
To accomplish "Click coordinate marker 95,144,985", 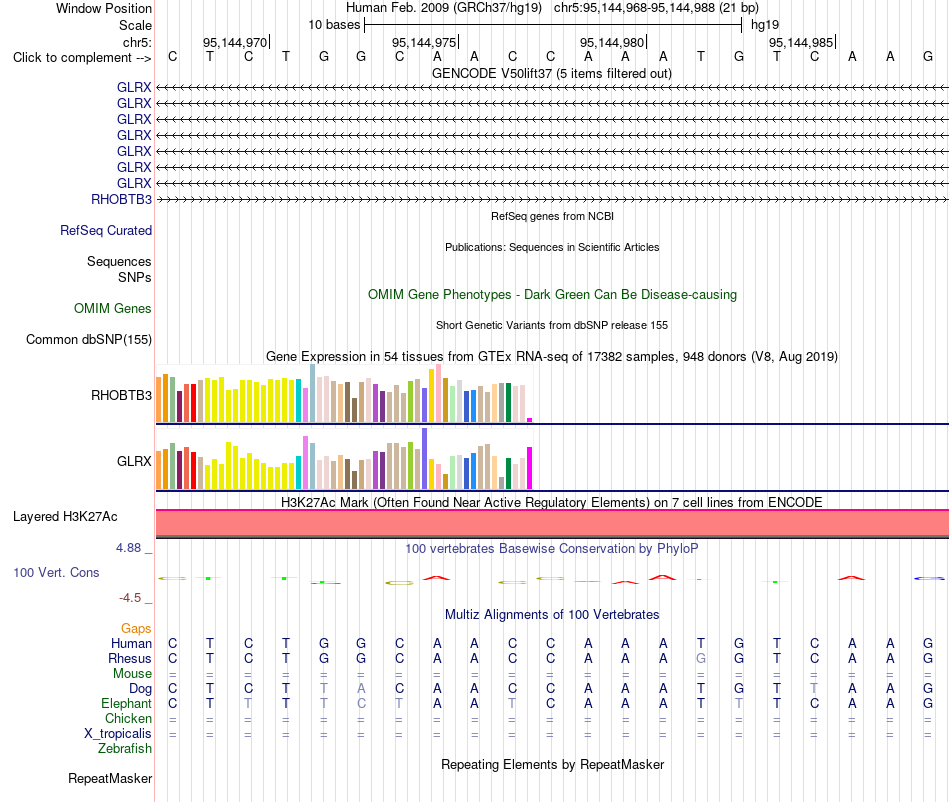I will point(801,42).
